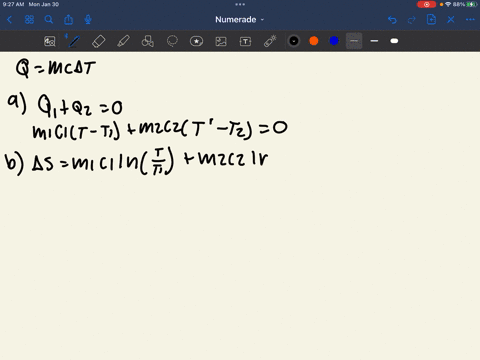Redo the last undone stroke

point(412,20)
